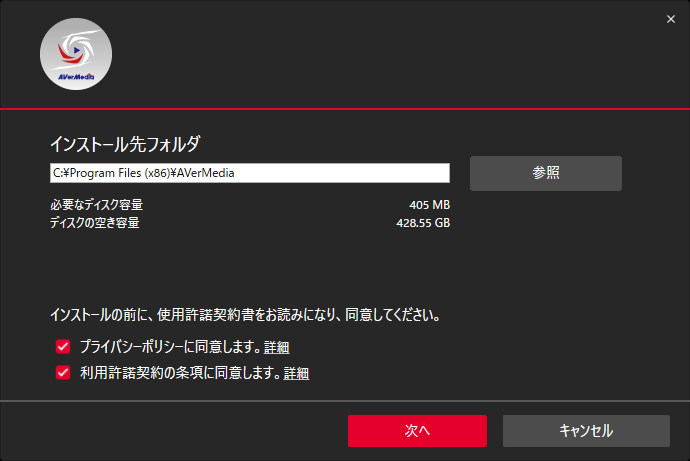Click the 必要なディスク容量 label
Screen dimensions: 690x461
click(x=96, y=205)
